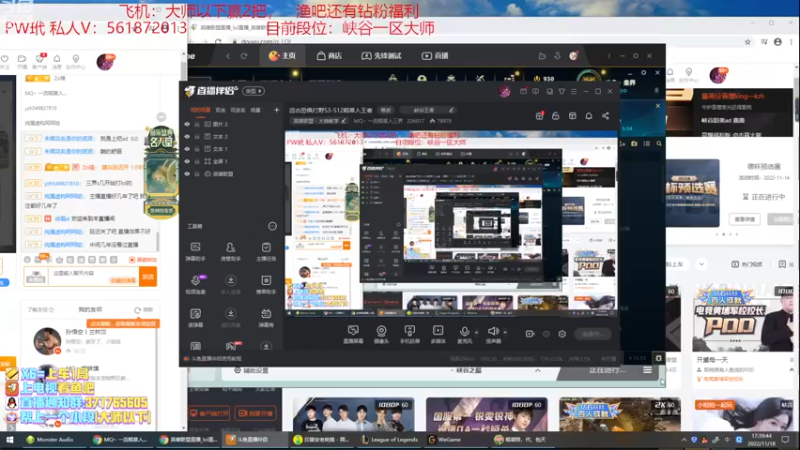The height and width of the screenshot is (450, 800).
Task: Add a screen capture source from bottom bar
Action: pyautogui.click(x=353, y=334)
